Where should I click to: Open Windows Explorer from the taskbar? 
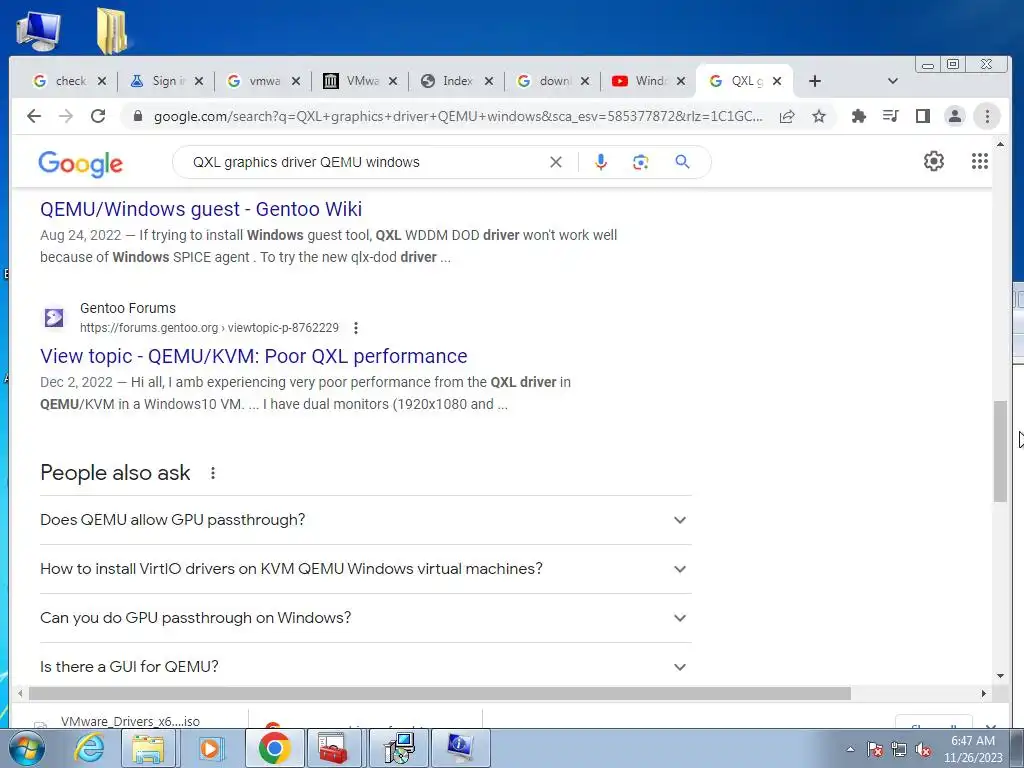148,748
